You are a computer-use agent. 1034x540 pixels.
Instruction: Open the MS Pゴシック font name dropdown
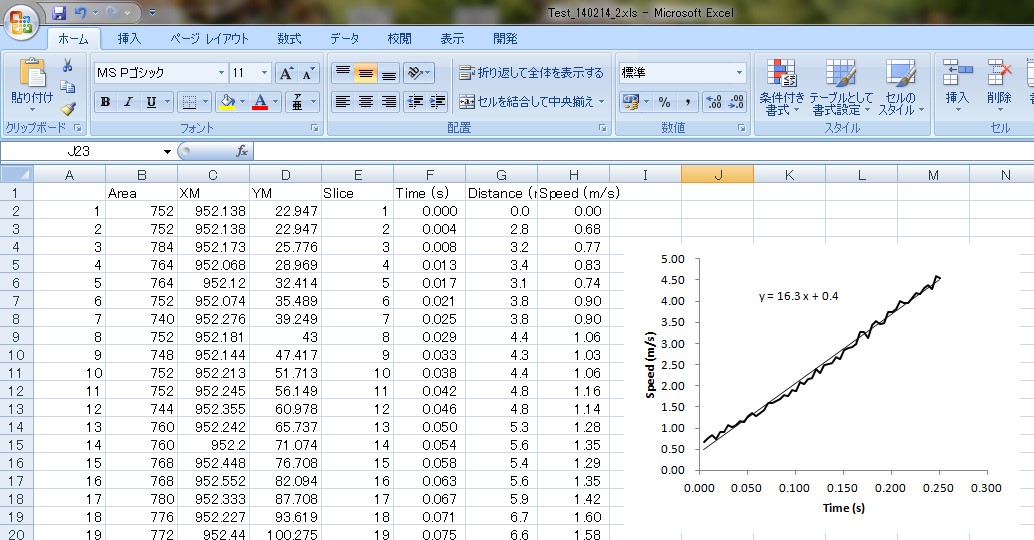coord(221,73)
